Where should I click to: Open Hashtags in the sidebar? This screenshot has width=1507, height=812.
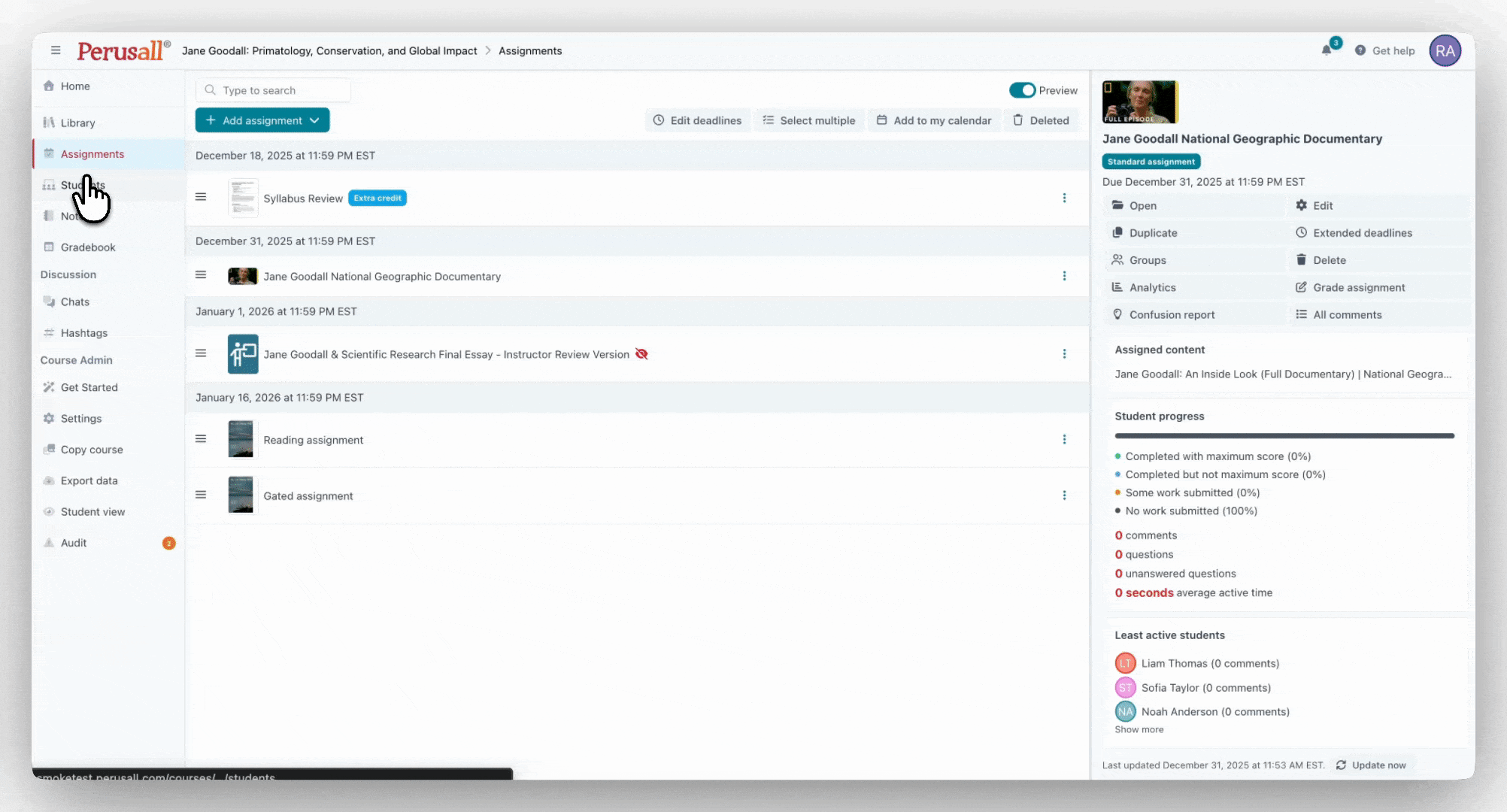click(109, 333)
